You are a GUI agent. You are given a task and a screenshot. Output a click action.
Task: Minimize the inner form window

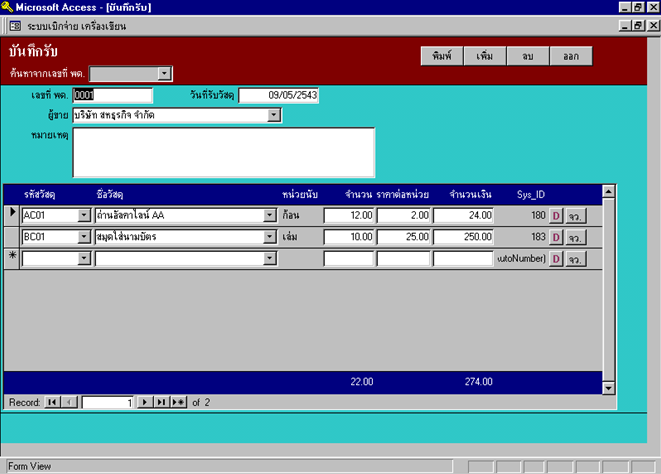[x=625, y=26]
